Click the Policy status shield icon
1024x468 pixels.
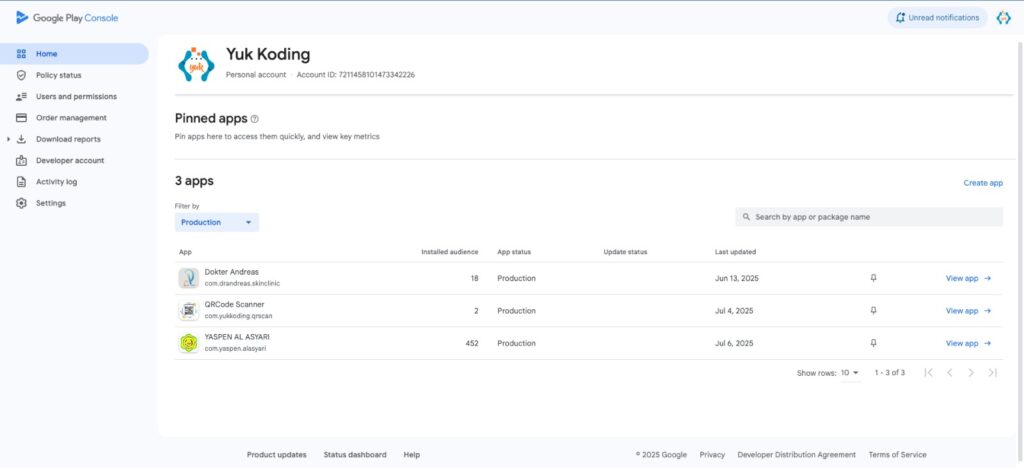[x=21, y=75]
